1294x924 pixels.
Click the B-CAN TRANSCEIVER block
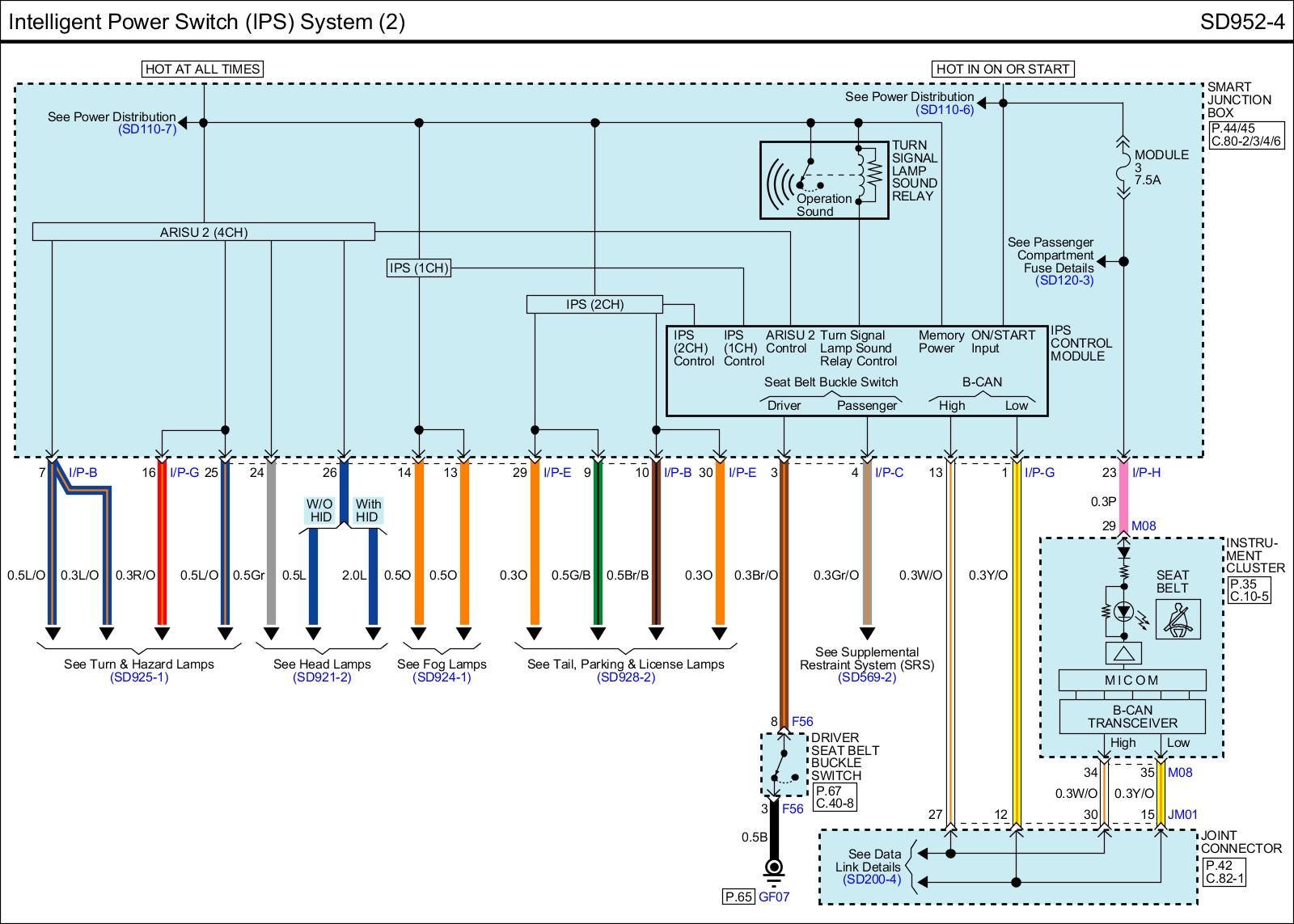coord(1132,716)
